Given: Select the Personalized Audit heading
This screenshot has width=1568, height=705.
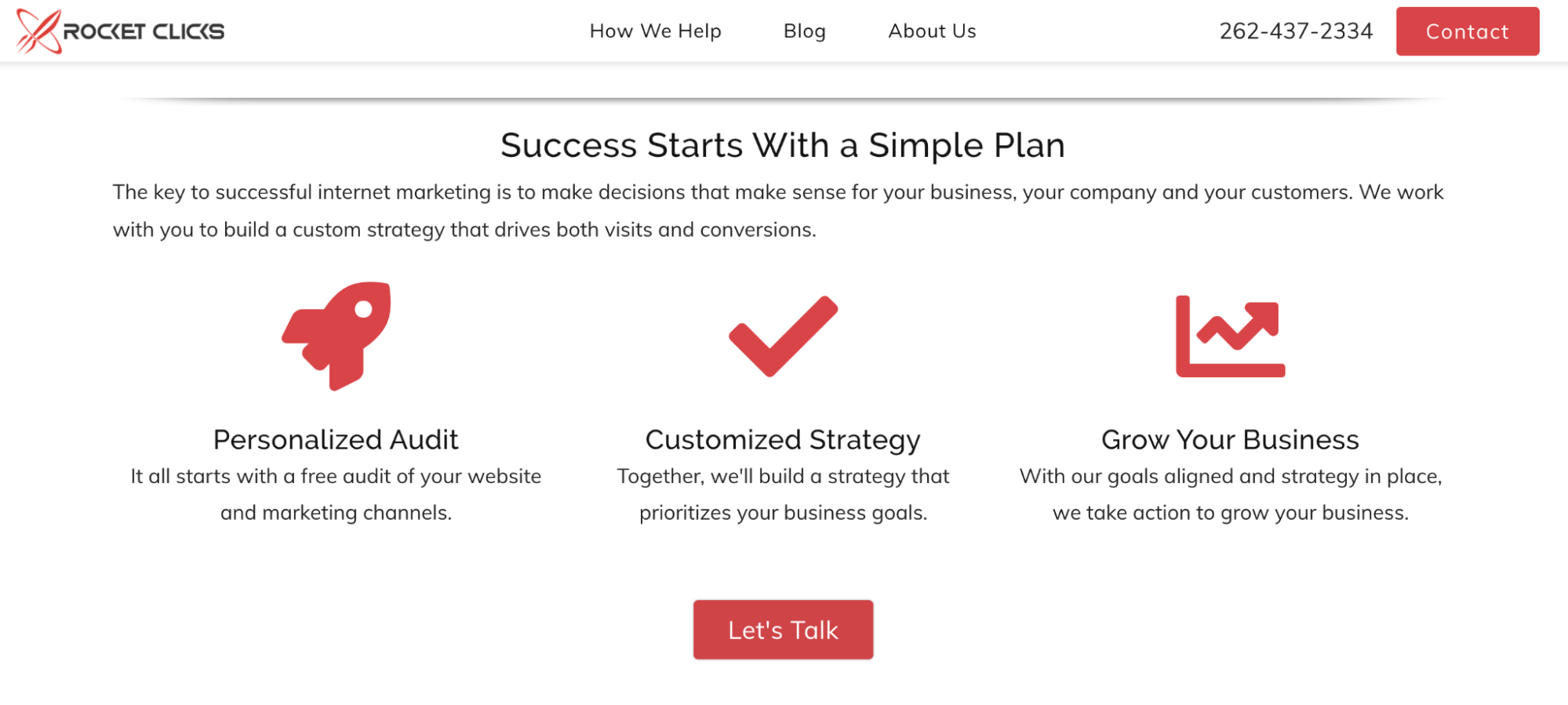Looking at the screenshot, I should pos(336,440).
